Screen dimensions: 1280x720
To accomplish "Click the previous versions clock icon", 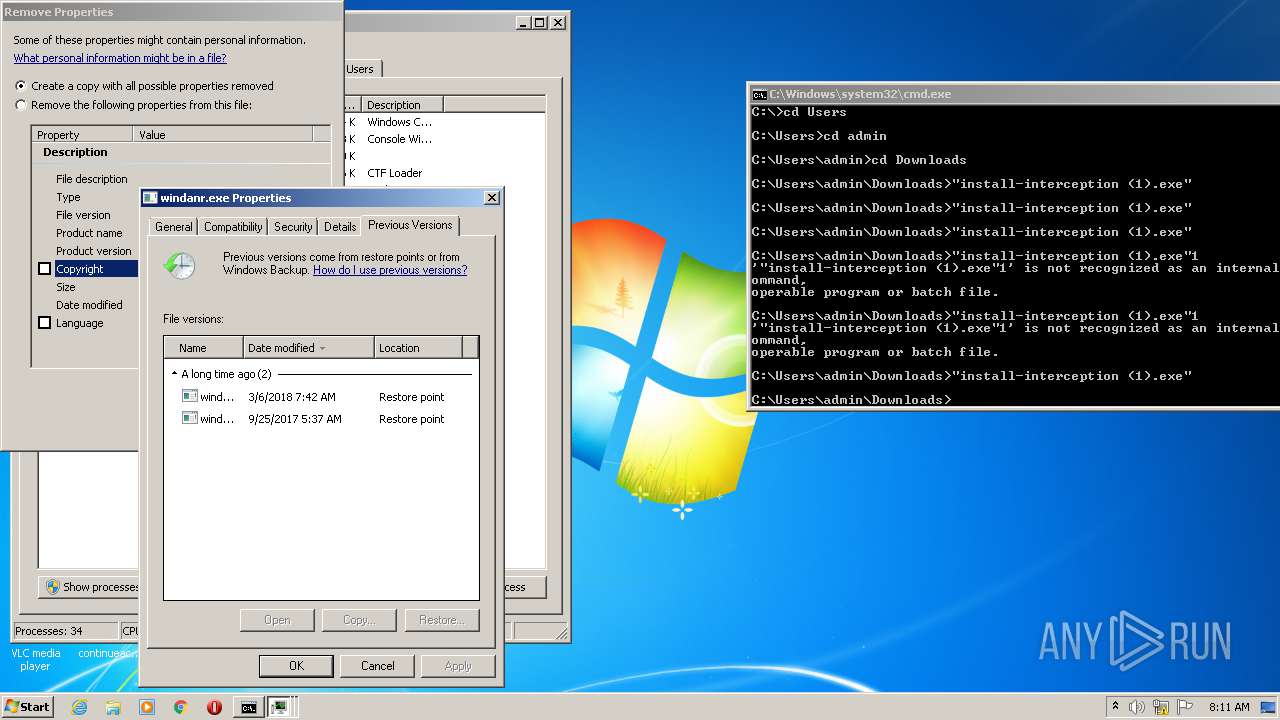I will click(180, 266).
